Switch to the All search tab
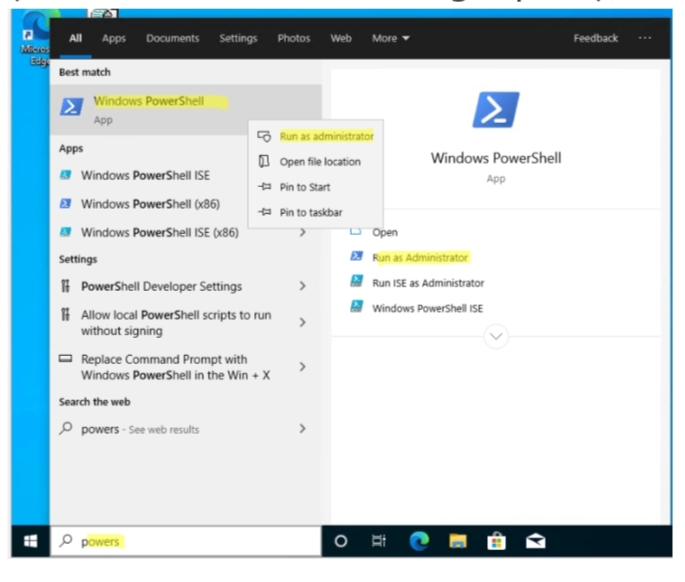The image size is (685, 582). 75,38
